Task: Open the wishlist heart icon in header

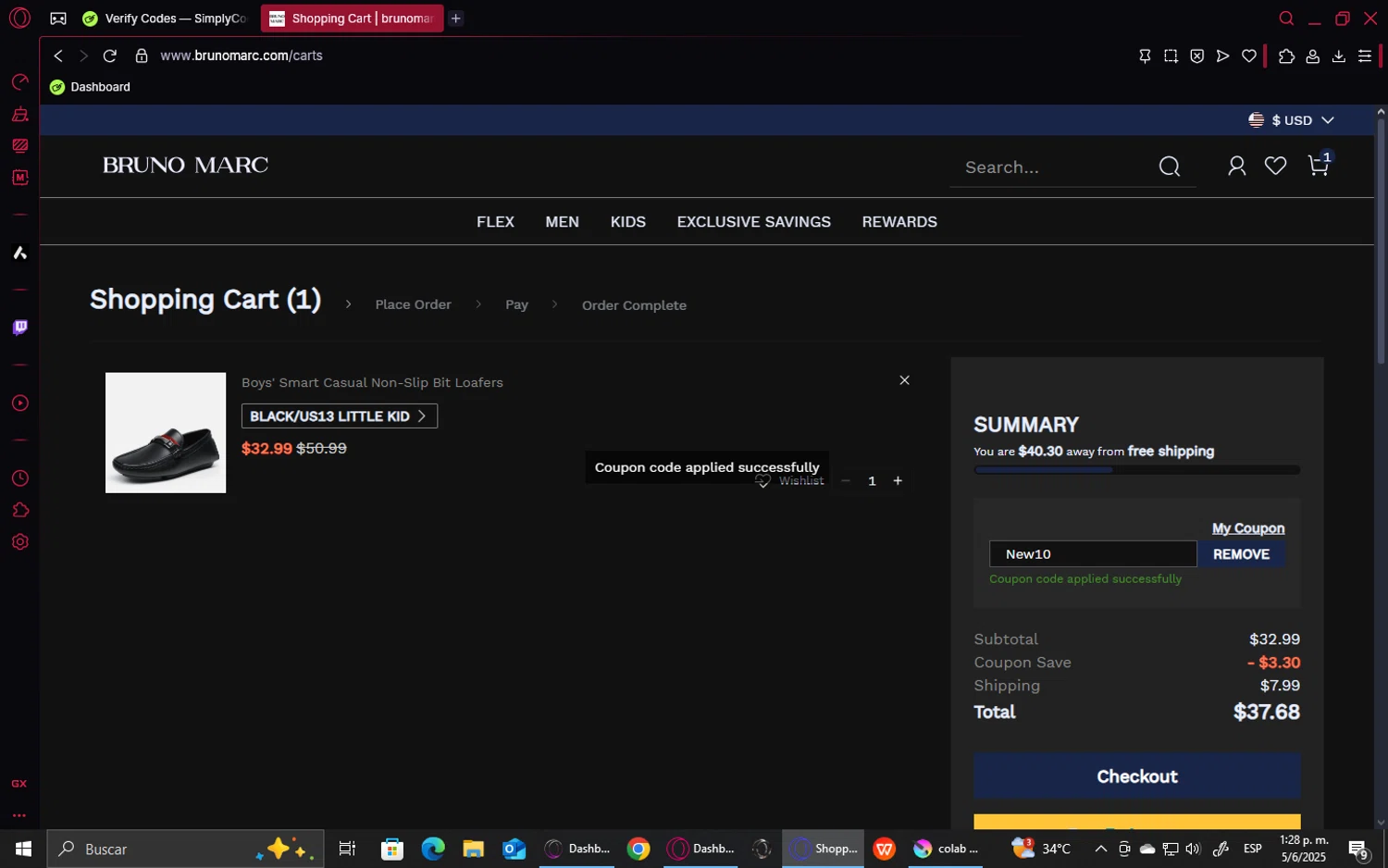Action: coord(1275,166)
